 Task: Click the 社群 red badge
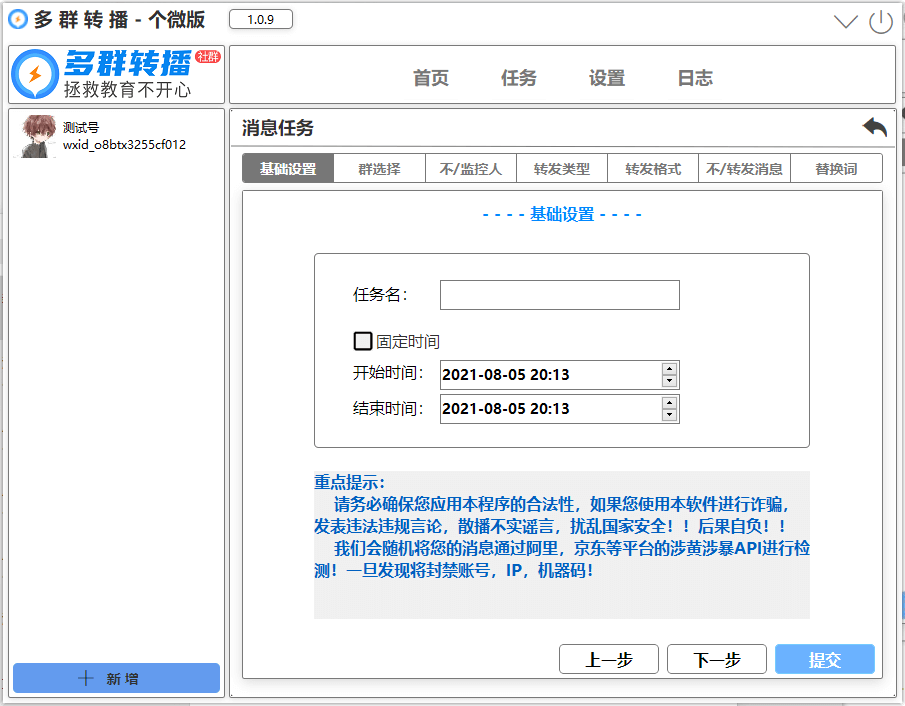click(208, 57)
